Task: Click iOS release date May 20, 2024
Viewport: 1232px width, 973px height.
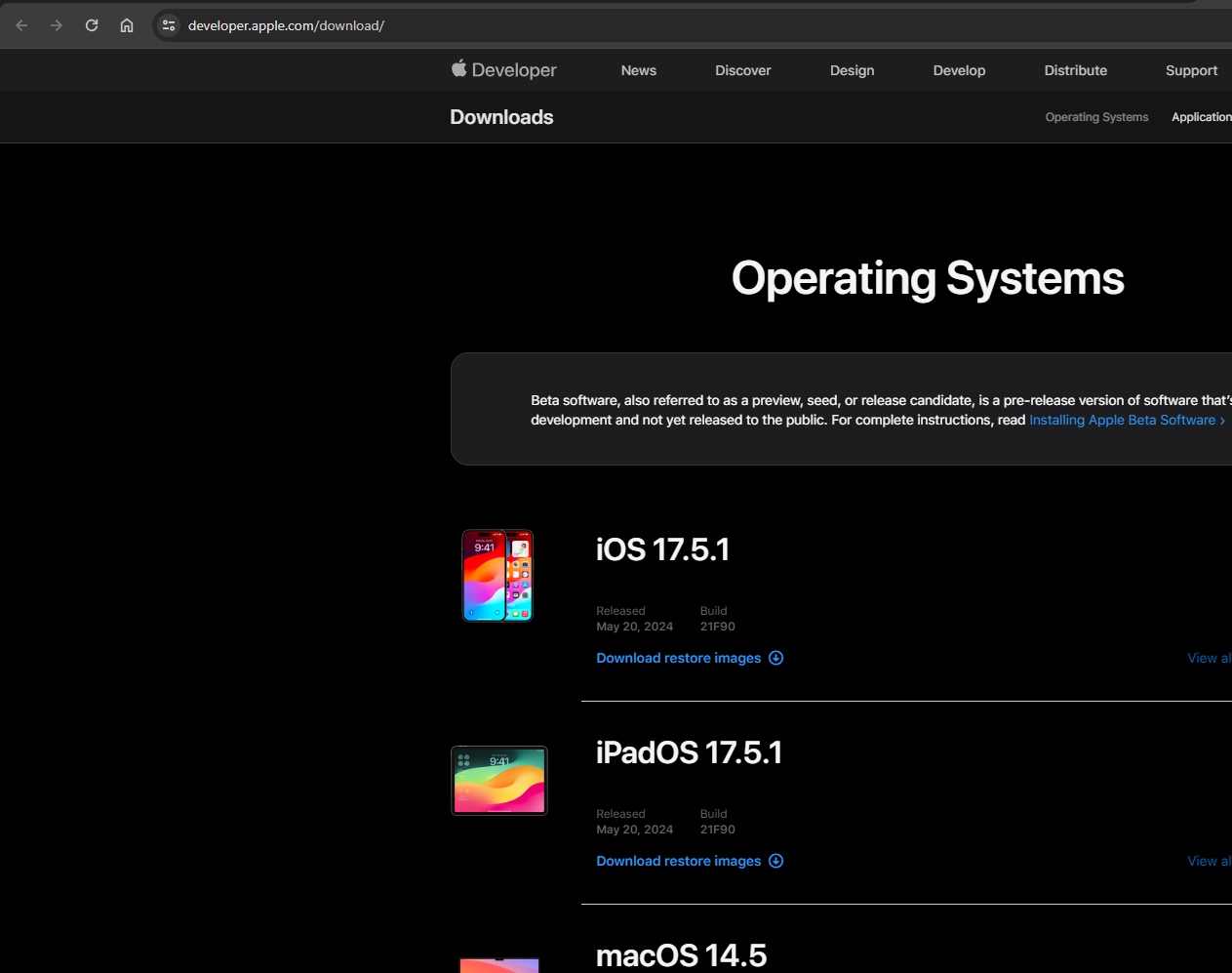Action: click(634, 627)
